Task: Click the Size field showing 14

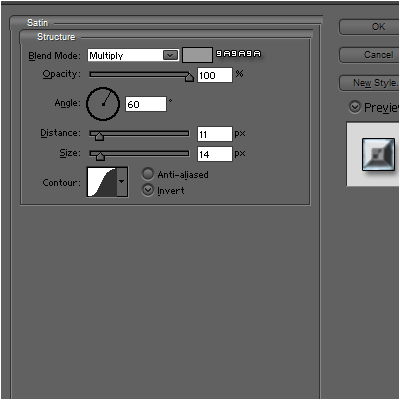Action: [215, 154]
